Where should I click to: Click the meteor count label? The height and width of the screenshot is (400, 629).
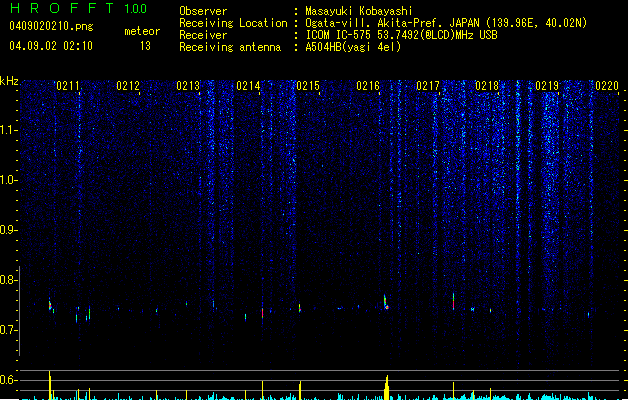pyautogui.click(x=142, y=31)
